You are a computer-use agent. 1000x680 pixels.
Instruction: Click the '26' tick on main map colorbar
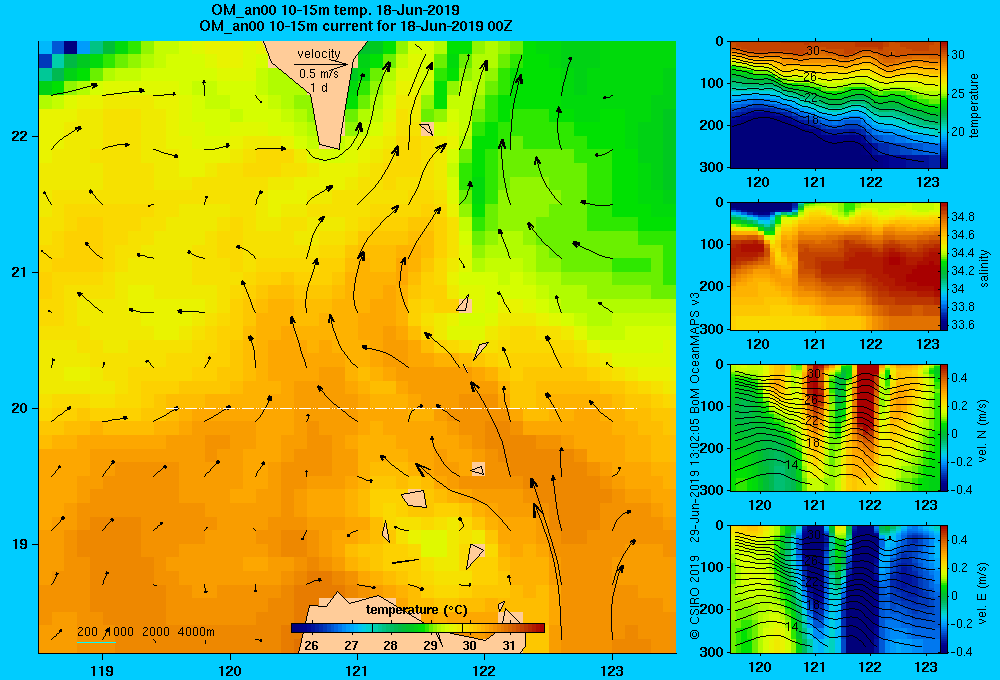[x=311, y=645]
